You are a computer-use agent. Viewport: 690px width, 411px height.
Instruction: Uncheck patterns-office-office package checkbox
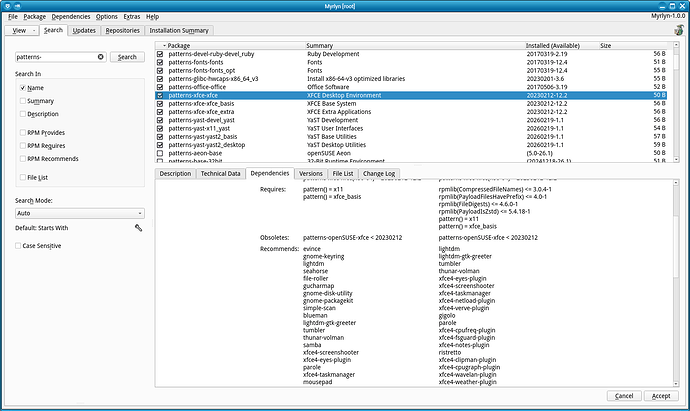pyautogui.click(x=160, y=87)
